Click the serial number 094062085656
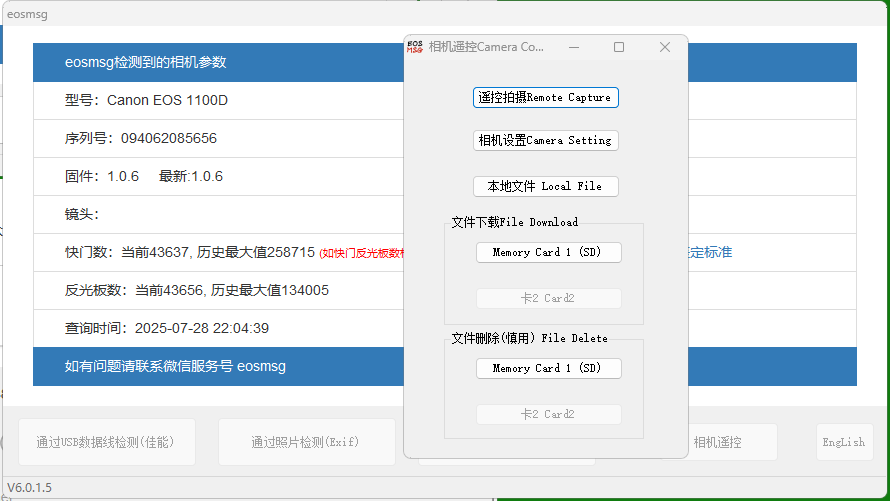This screenshot has width=890, height=501. coord(169,138)
